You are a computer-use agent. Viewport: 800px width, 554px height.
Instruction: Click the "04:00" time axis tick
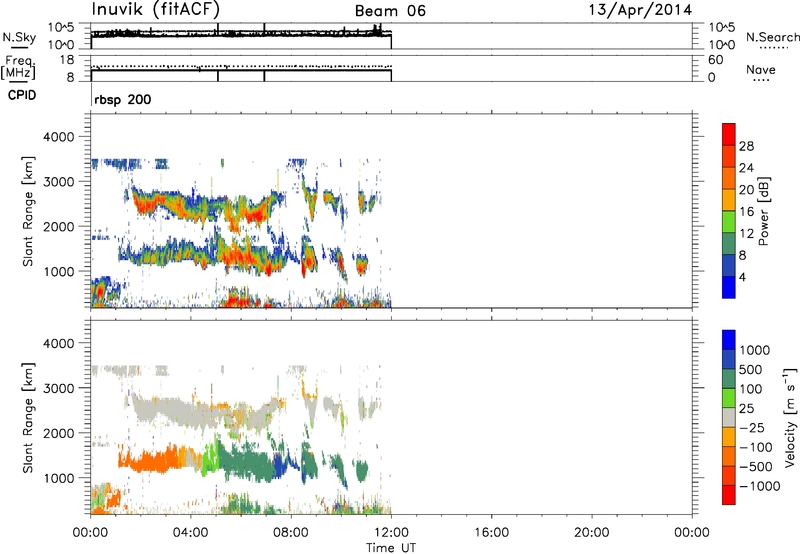(x=191, y=533)
